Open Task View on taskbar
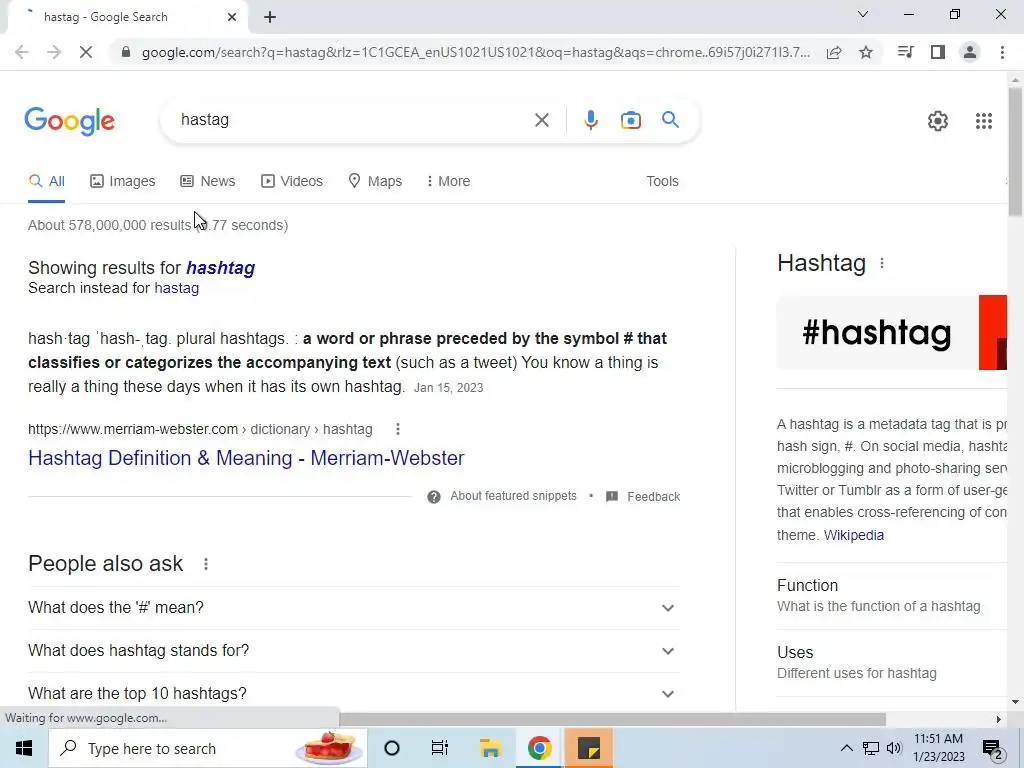Screen dimensions: 1024x768 440,748
